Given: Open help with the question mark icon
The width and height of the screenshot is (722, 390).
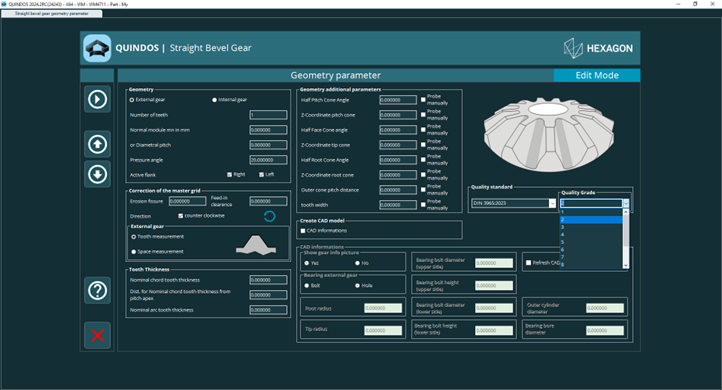Looking at the screenshot, I should coord(97,290).
